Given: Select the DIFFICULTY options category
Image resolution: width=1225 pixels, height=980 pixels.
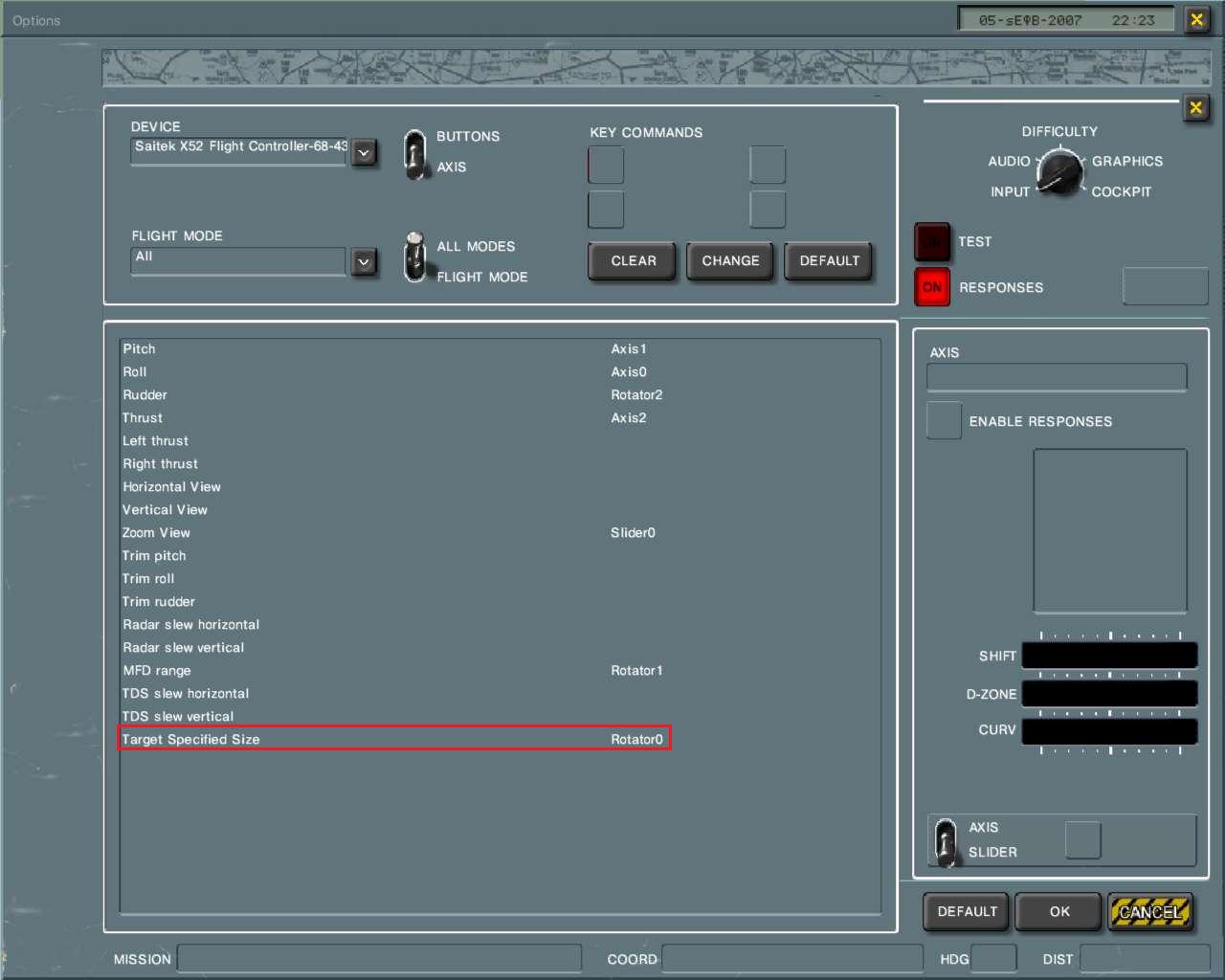Looking at the screenshot, I should click(1059, 132).
